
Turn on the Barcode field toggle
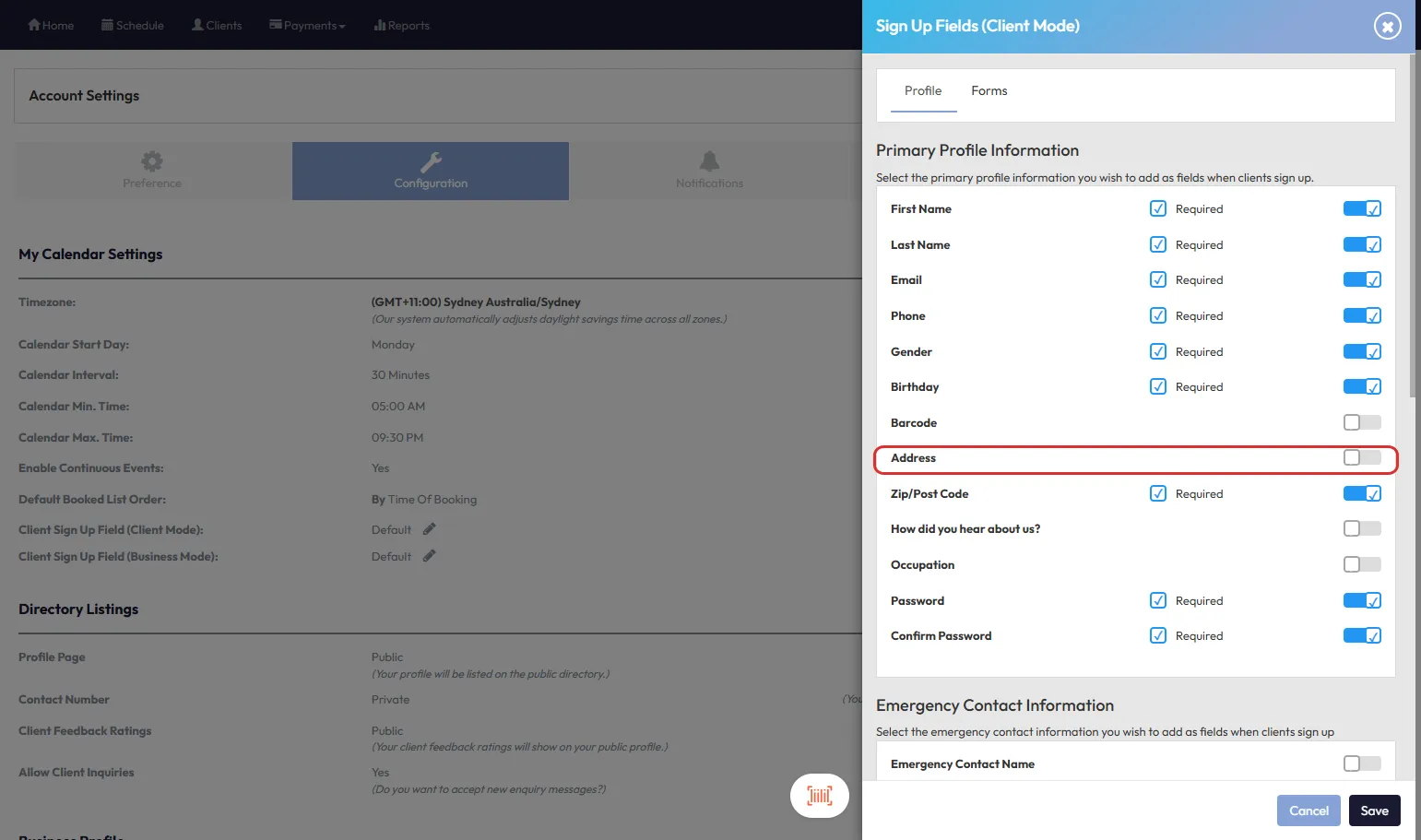click(1362, 422)
